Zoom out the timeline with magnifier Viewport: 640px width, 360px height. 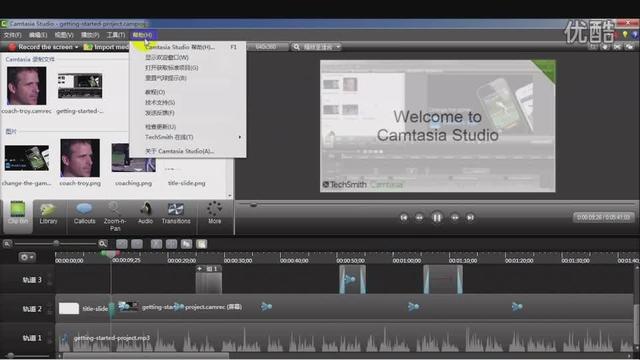pyautogui.click(x=7, y=244)
